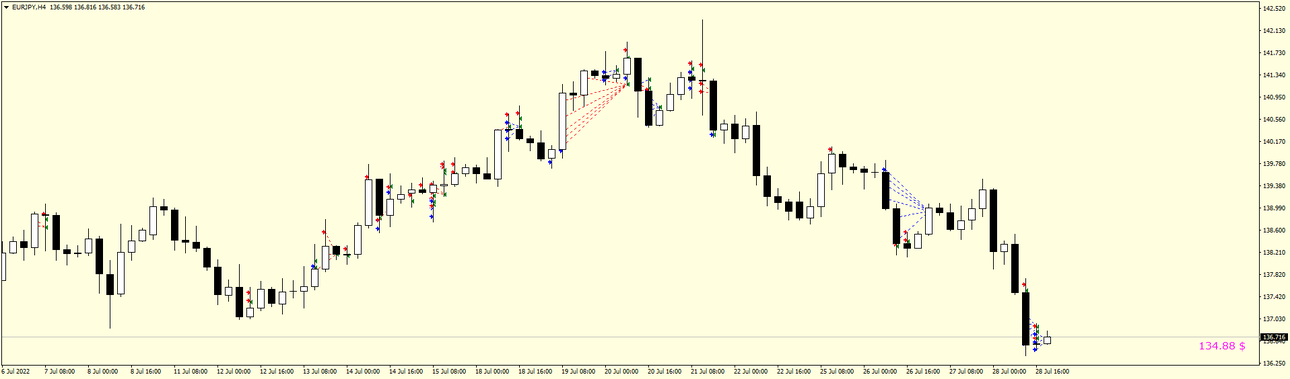Click the current price tag 136.716

(1274, 337)
